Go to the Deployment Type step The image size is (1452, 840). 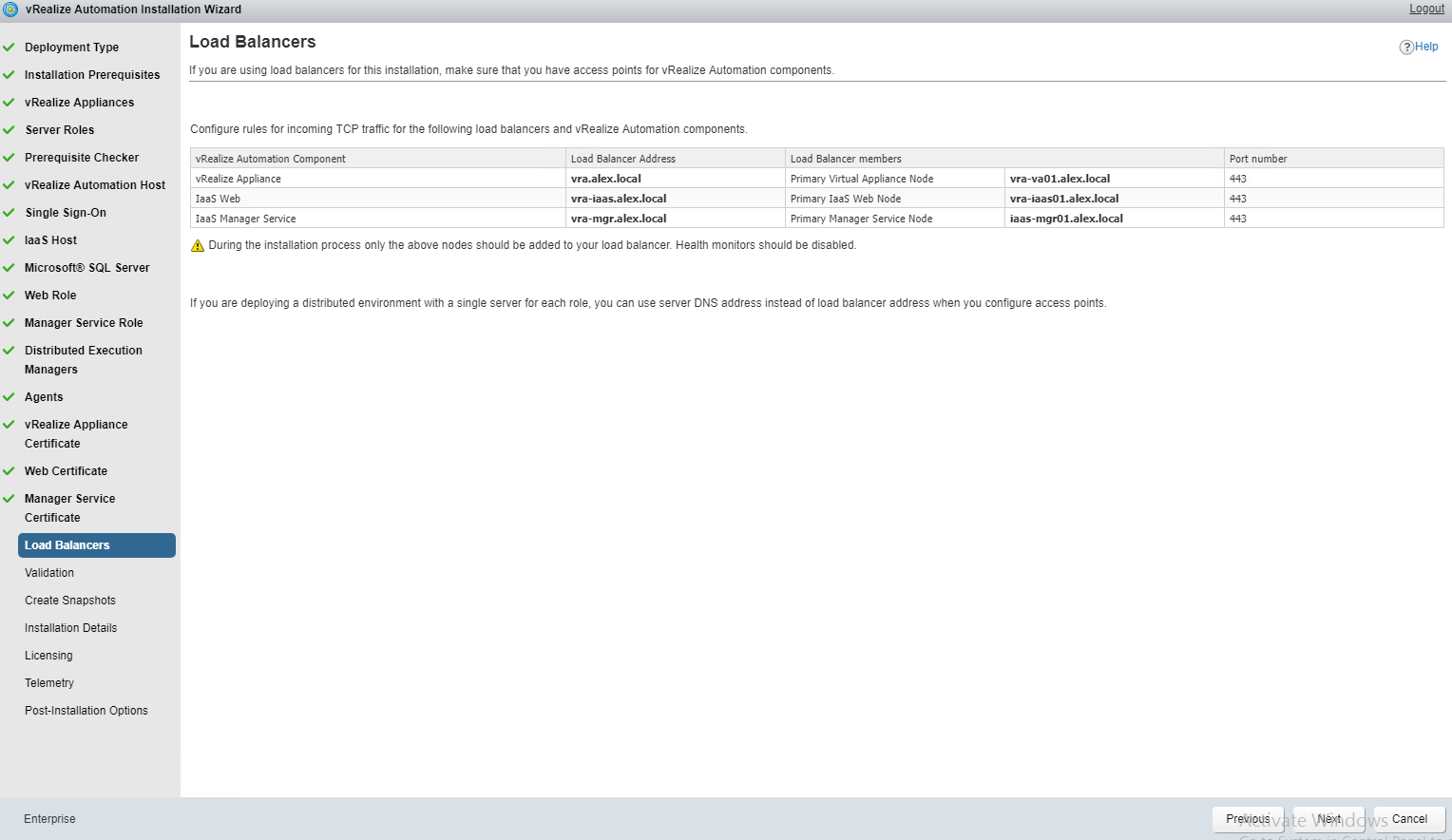[71, 48]
